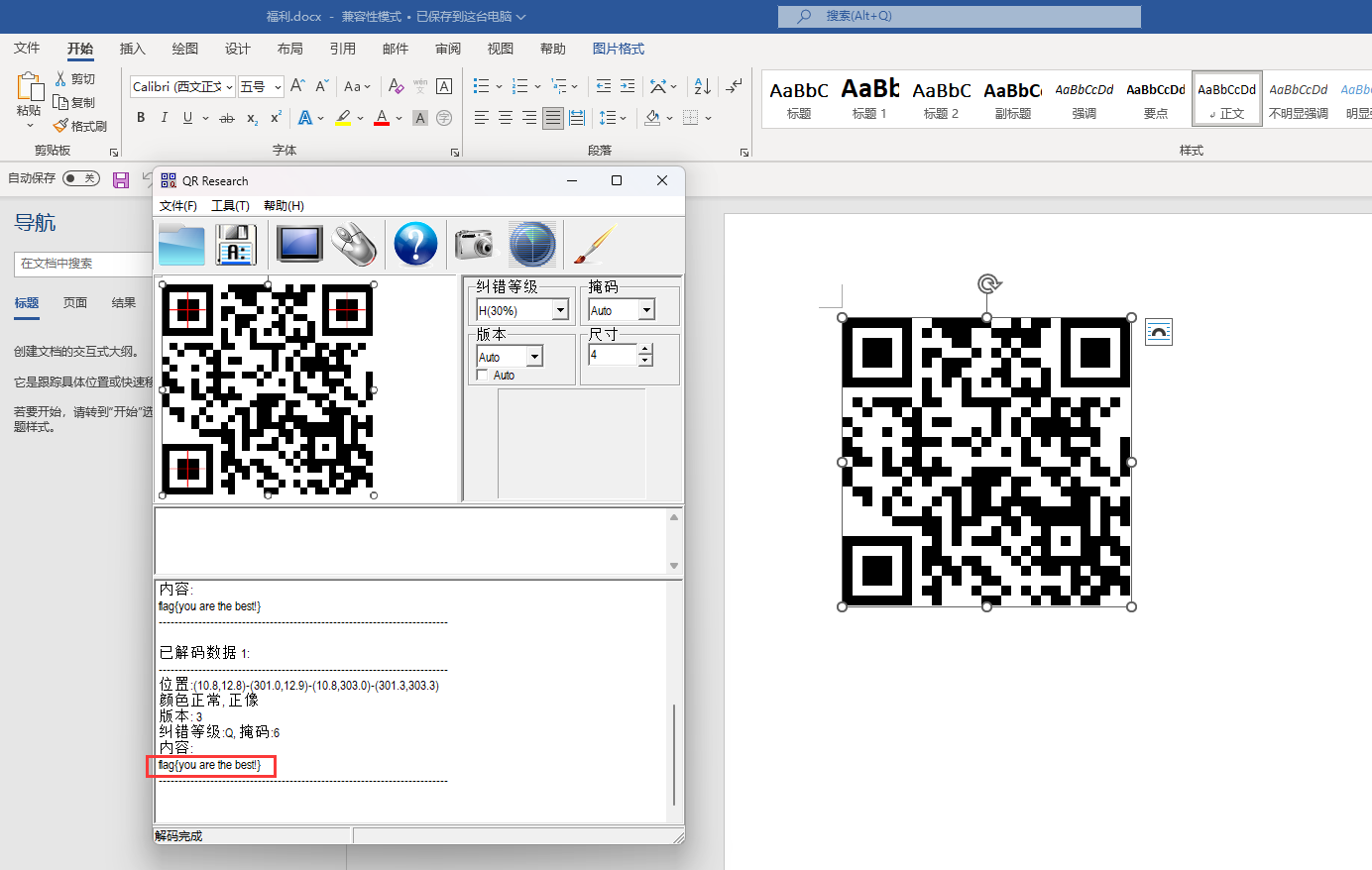Click the floppy disk save icon in QR Research
The height and width of the screenshot is (870, 1372).
(236, 244)
